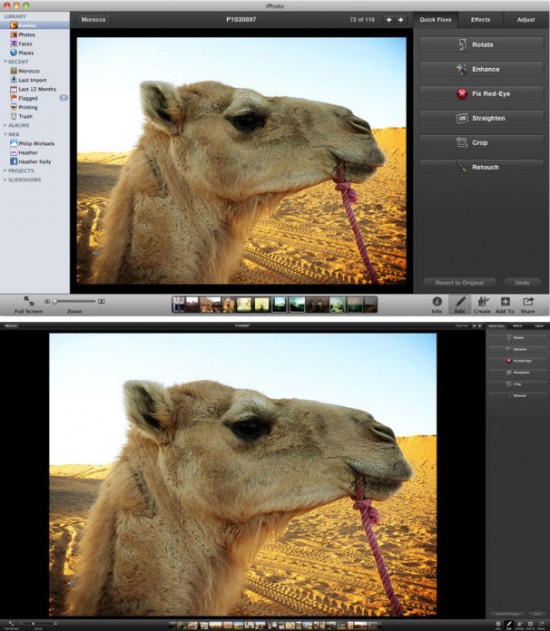Expand the Projects section in sidebar
The width and height of the screenshot is (550, 631).
19,171
